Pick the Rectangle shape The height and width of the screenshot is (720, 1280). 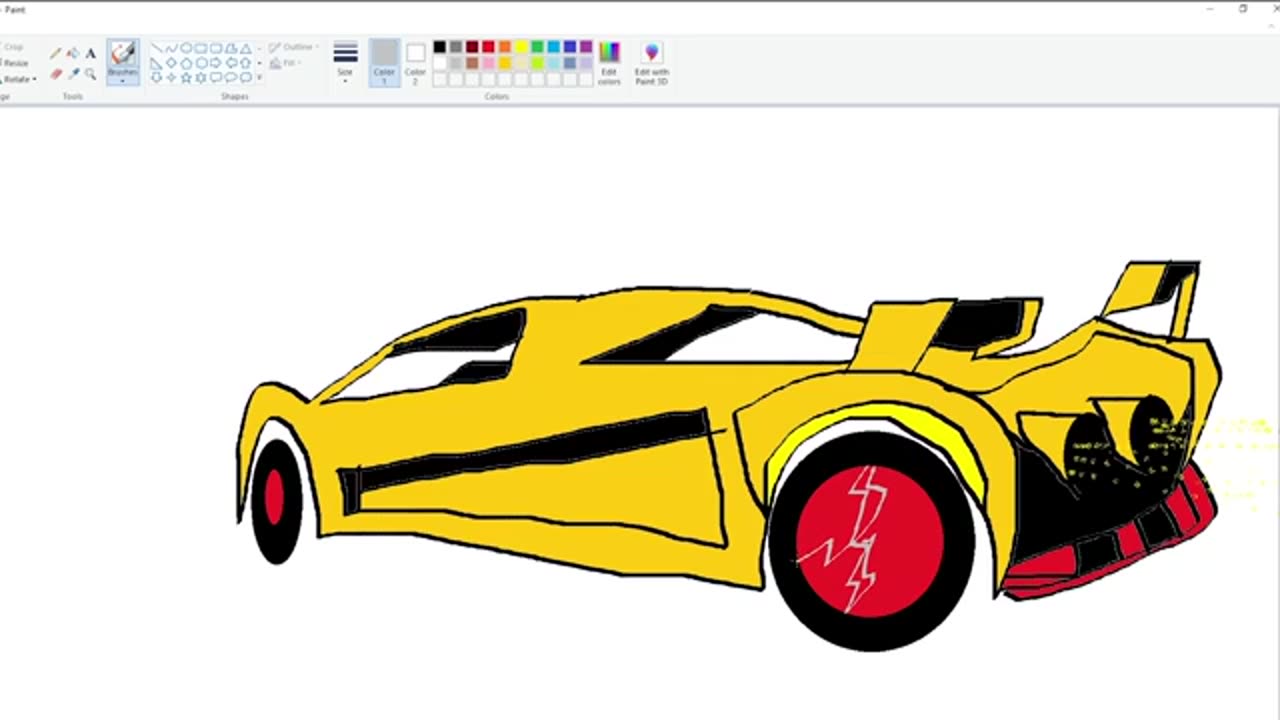[201, 48]
